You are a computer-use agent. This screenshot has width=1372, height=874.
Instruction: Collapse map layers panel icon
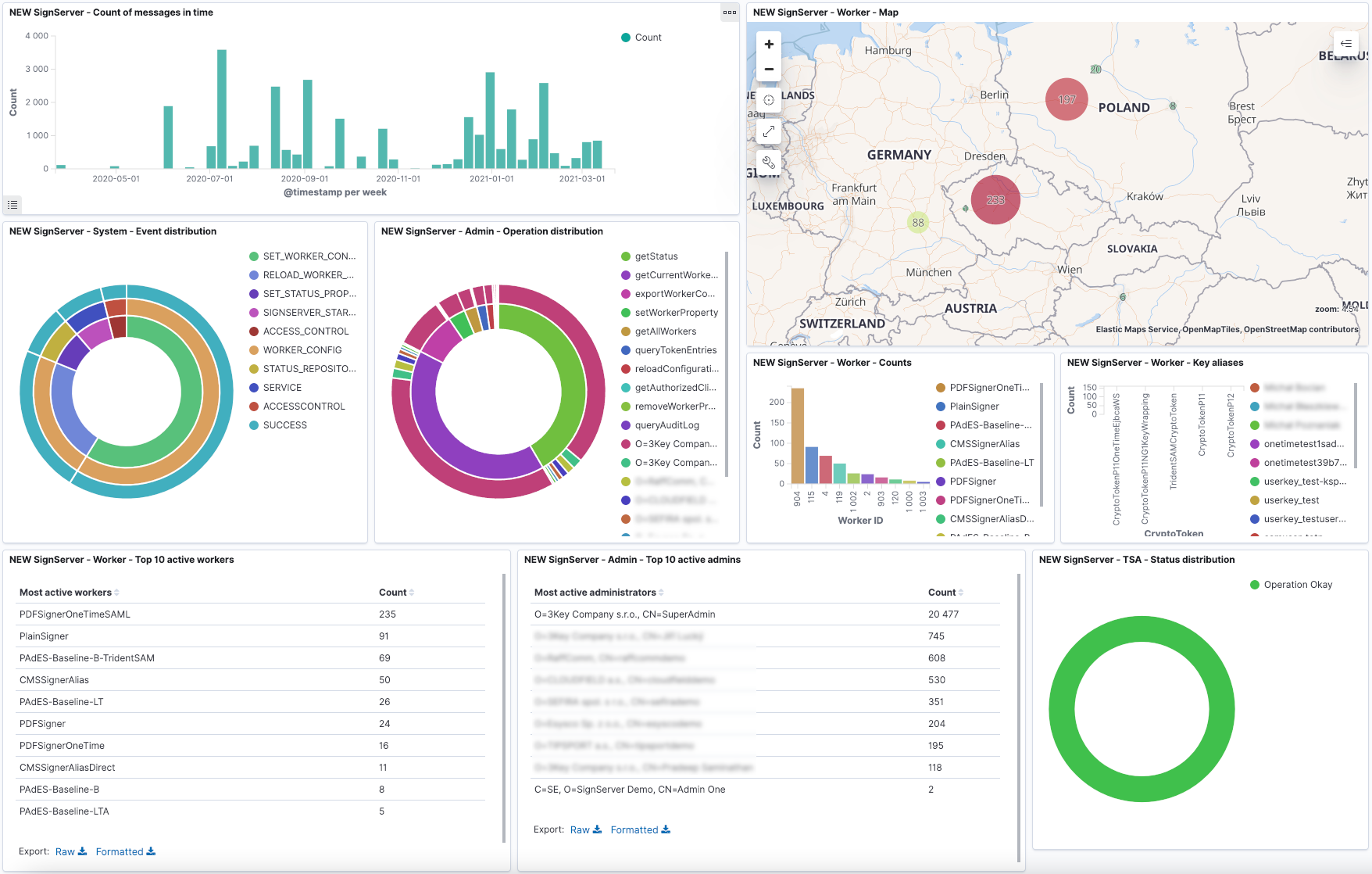(1345, 44)
